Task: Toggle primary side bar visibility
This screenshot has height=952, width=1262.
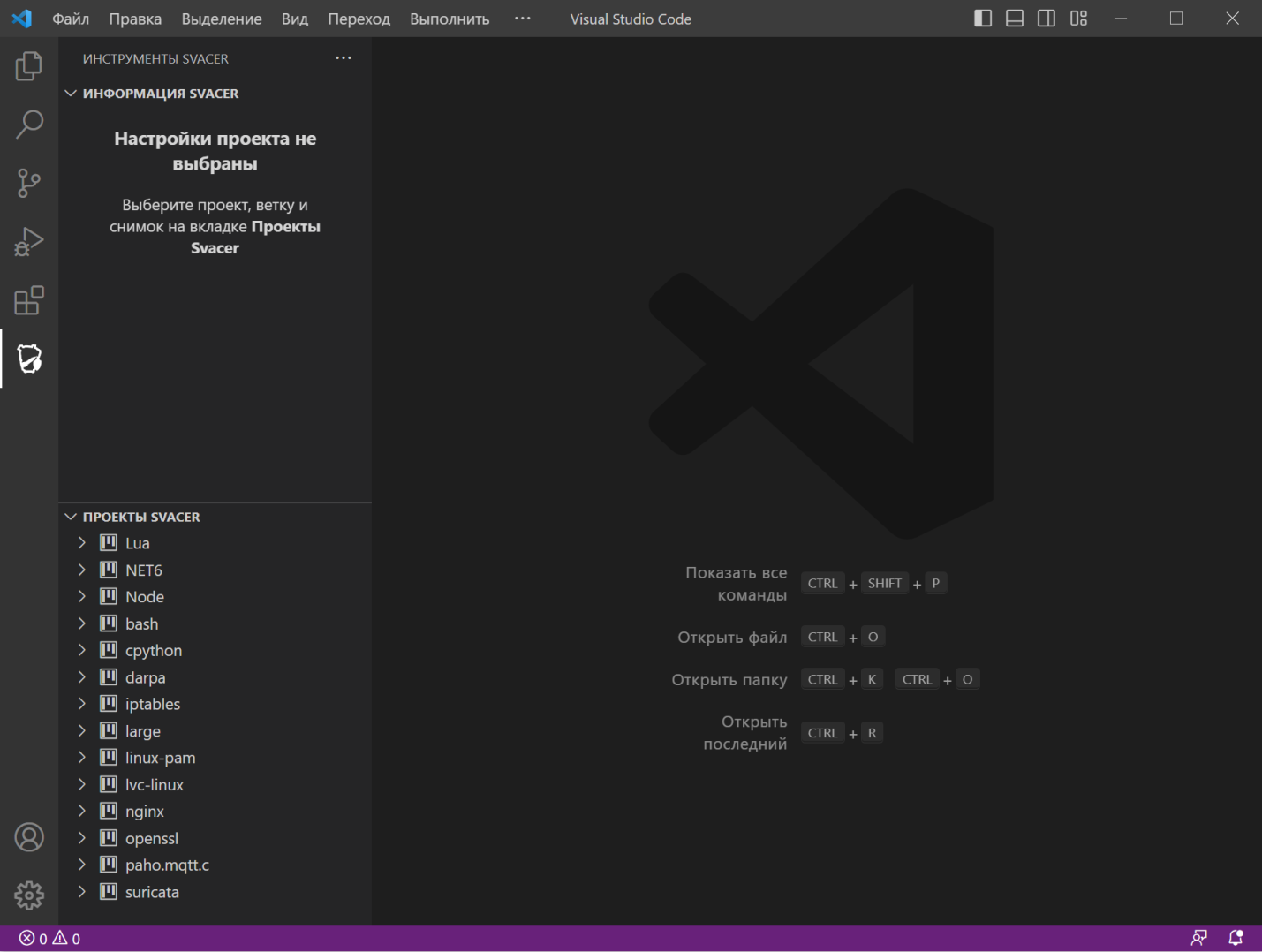Action: coord(983,19)
